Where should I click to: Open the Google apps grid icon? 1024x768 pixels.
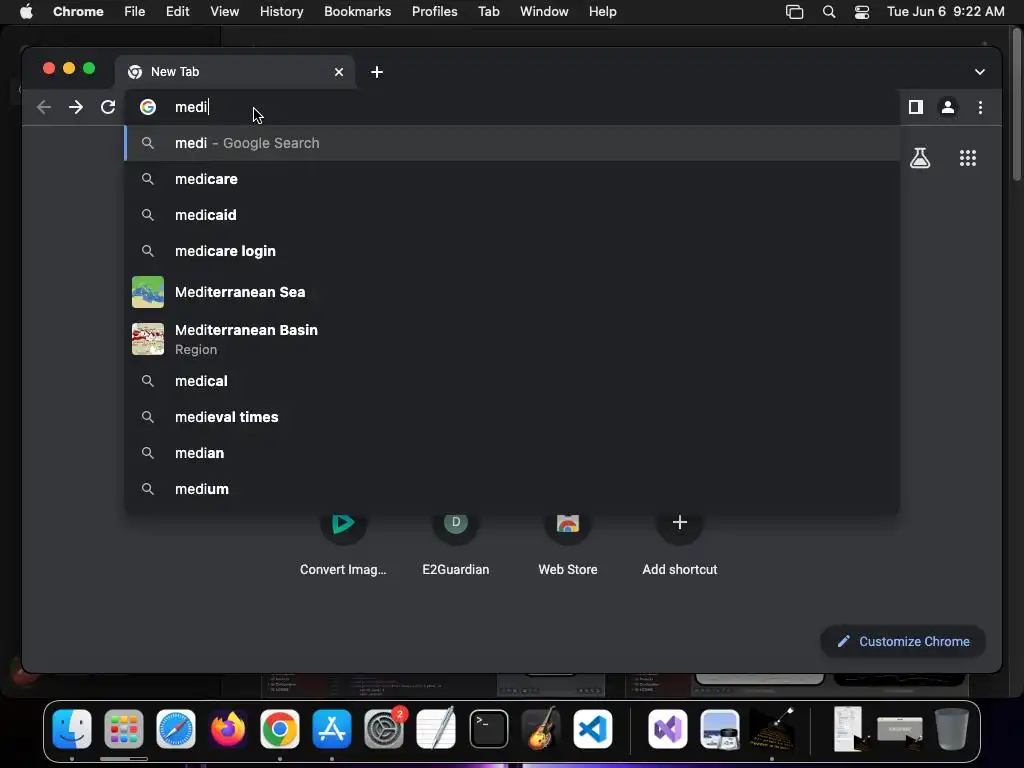click(967, 157)
